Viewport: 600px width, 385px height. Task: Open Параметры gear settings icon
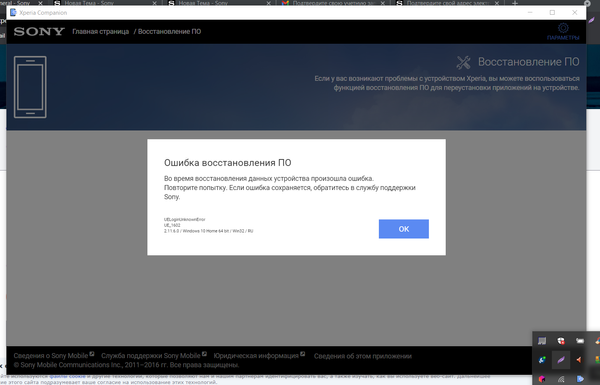563,31
